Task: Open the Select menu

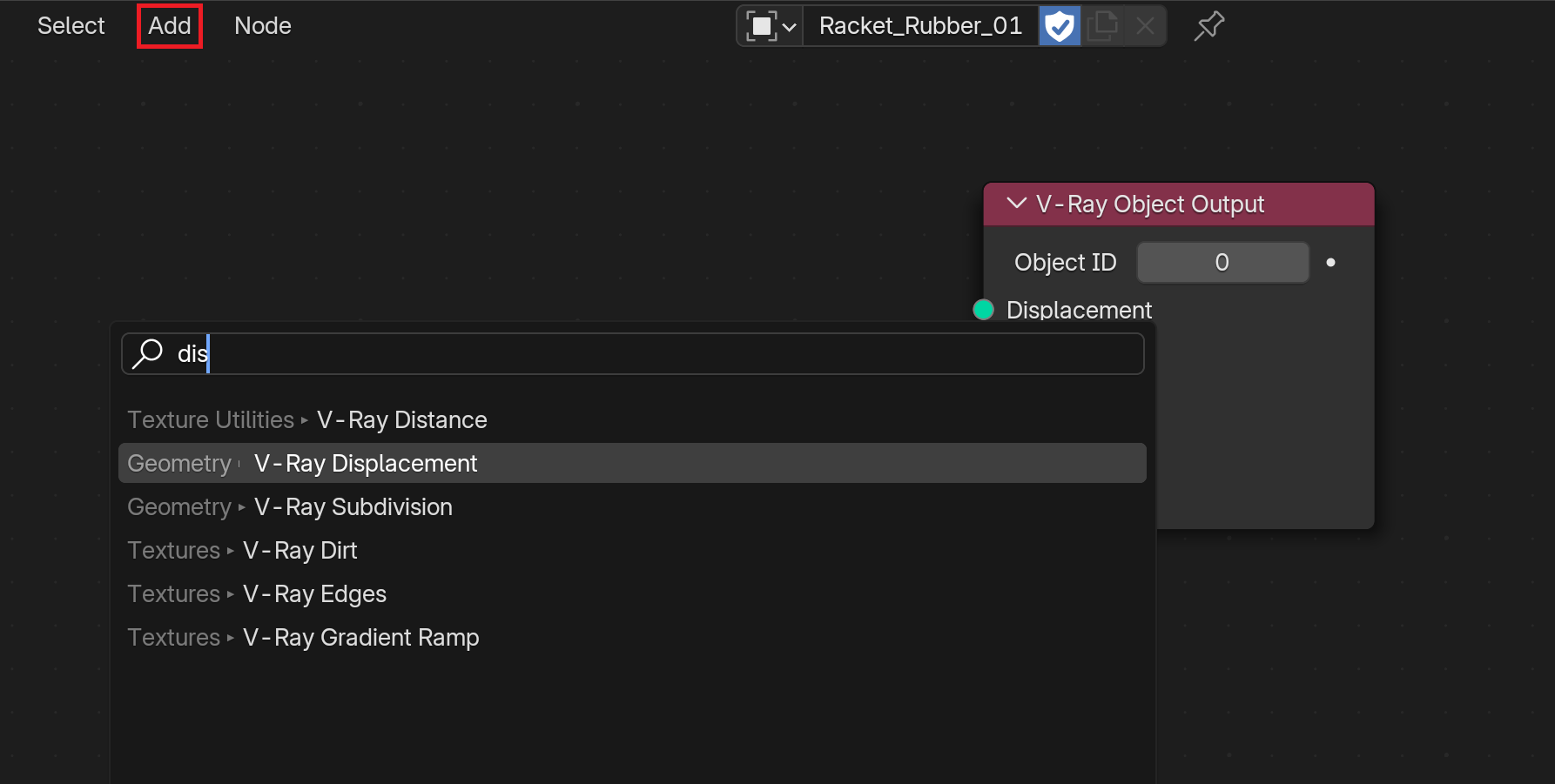Action: (x=71, y=26)
